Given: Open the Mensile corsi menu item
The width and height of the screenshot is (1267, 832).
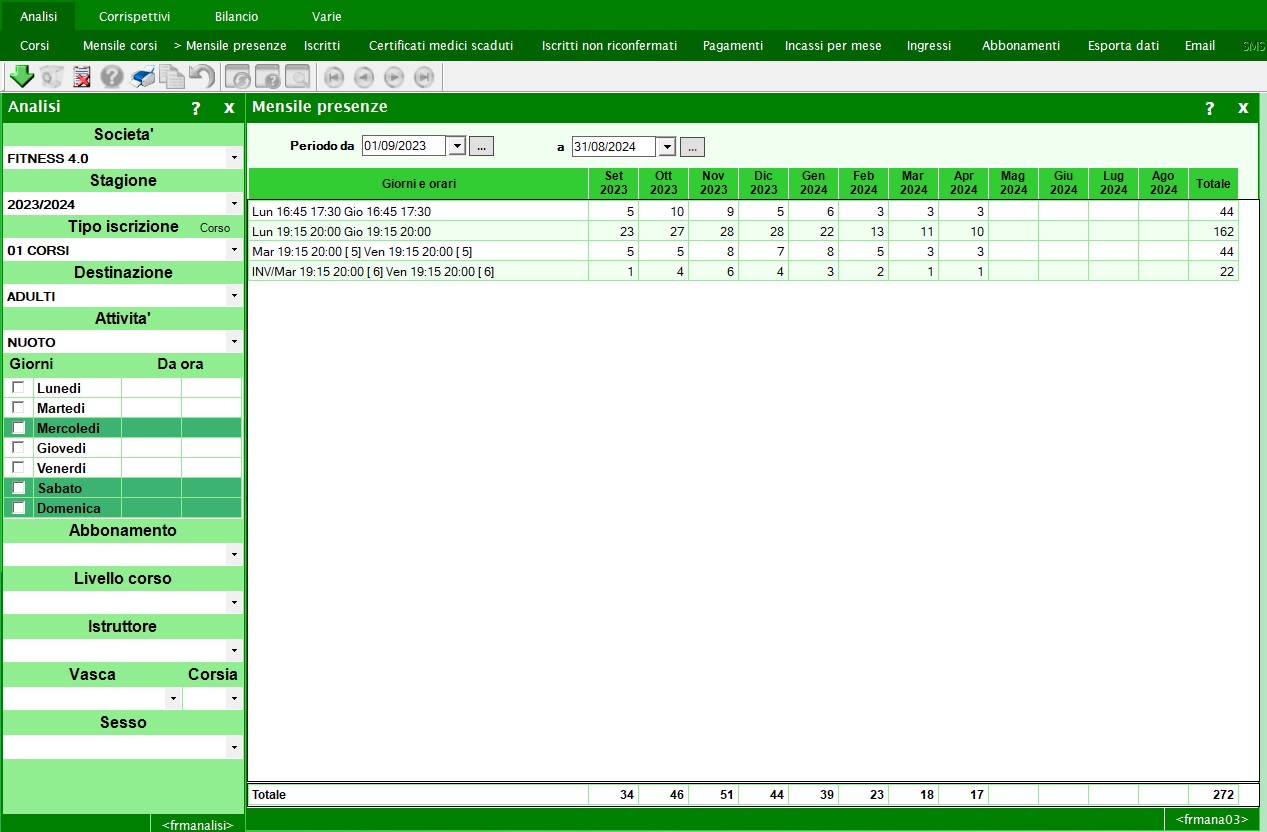Looking at the screenshot, I should [120, 46].
